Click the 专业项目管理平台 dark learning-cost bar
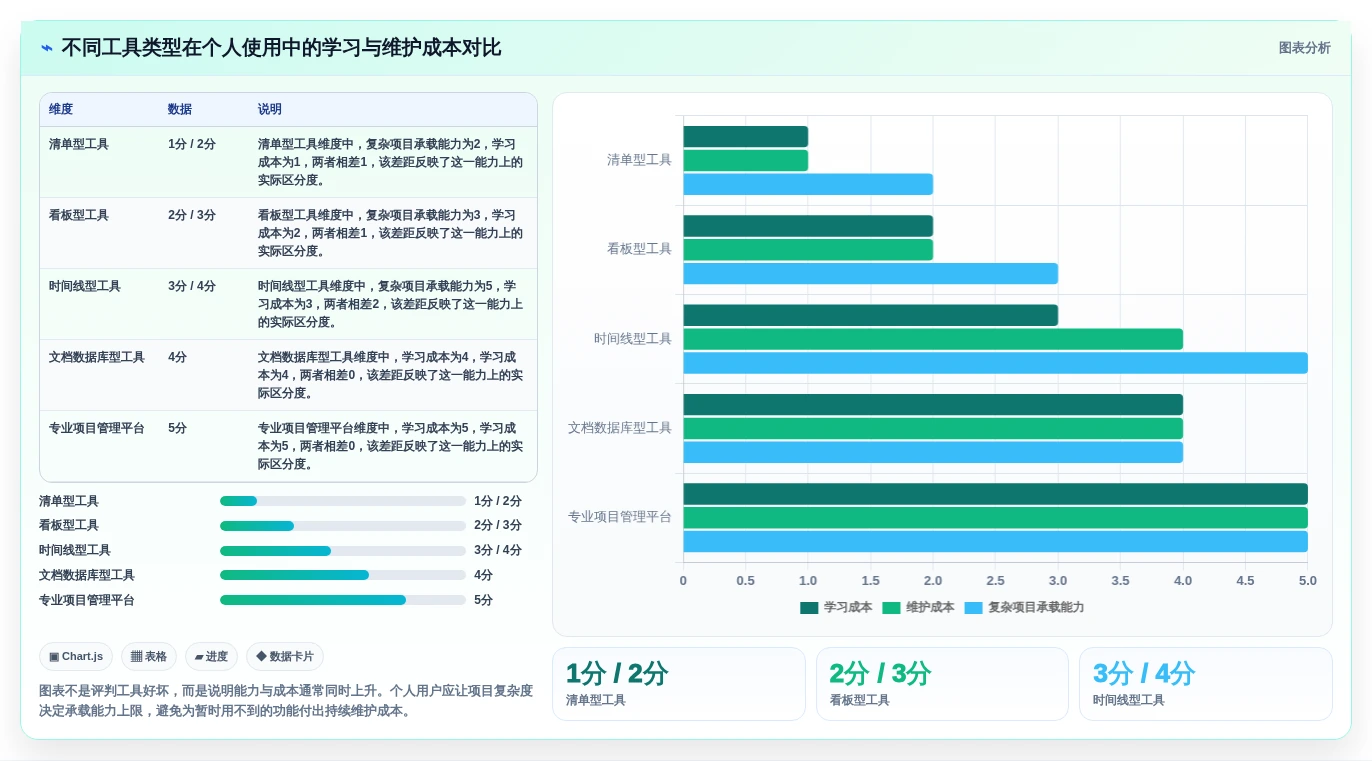1372x761 pixels. point(995,494)
